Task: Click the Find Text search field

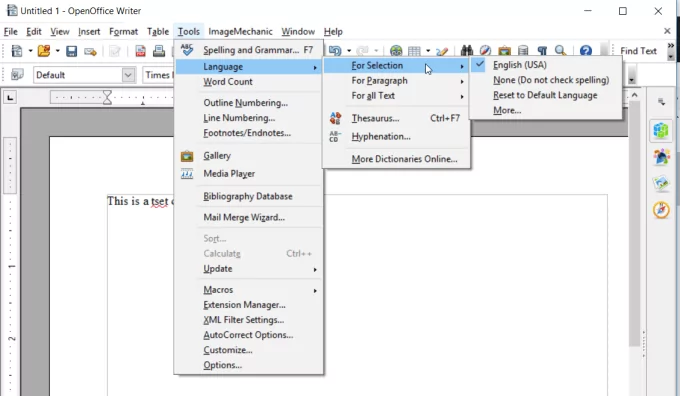Action: (638, 51)
